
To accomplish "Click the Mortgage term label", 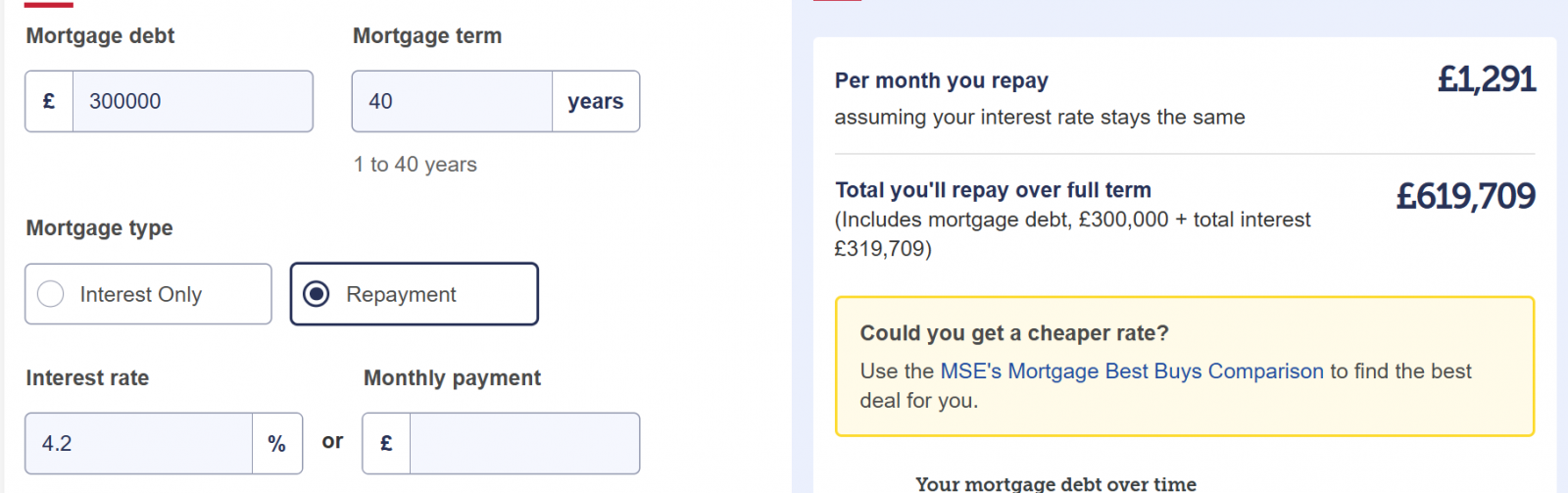I will click(x=427, y=36).
